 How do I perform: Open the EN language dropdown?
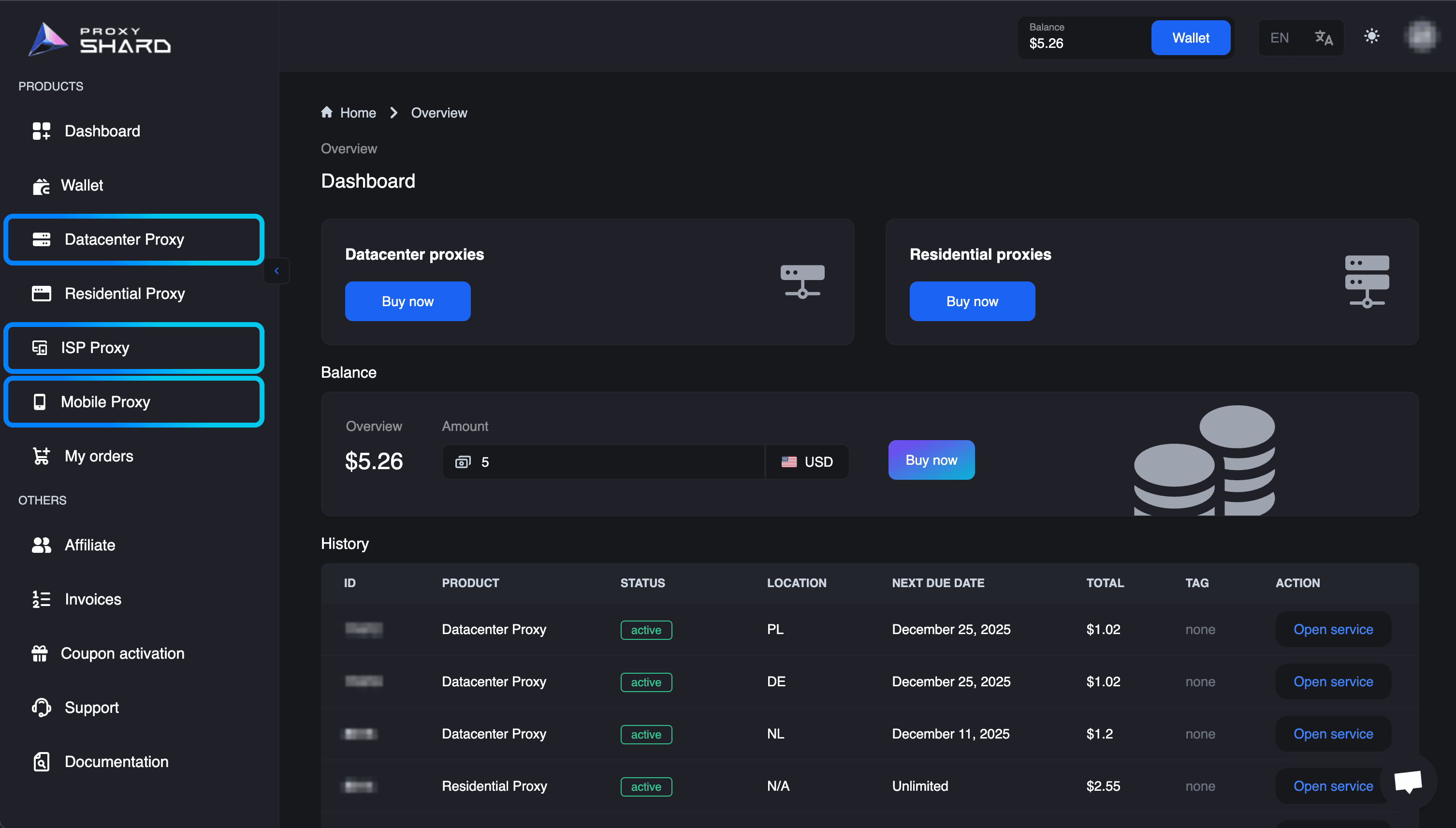[x=1279, y=38]
